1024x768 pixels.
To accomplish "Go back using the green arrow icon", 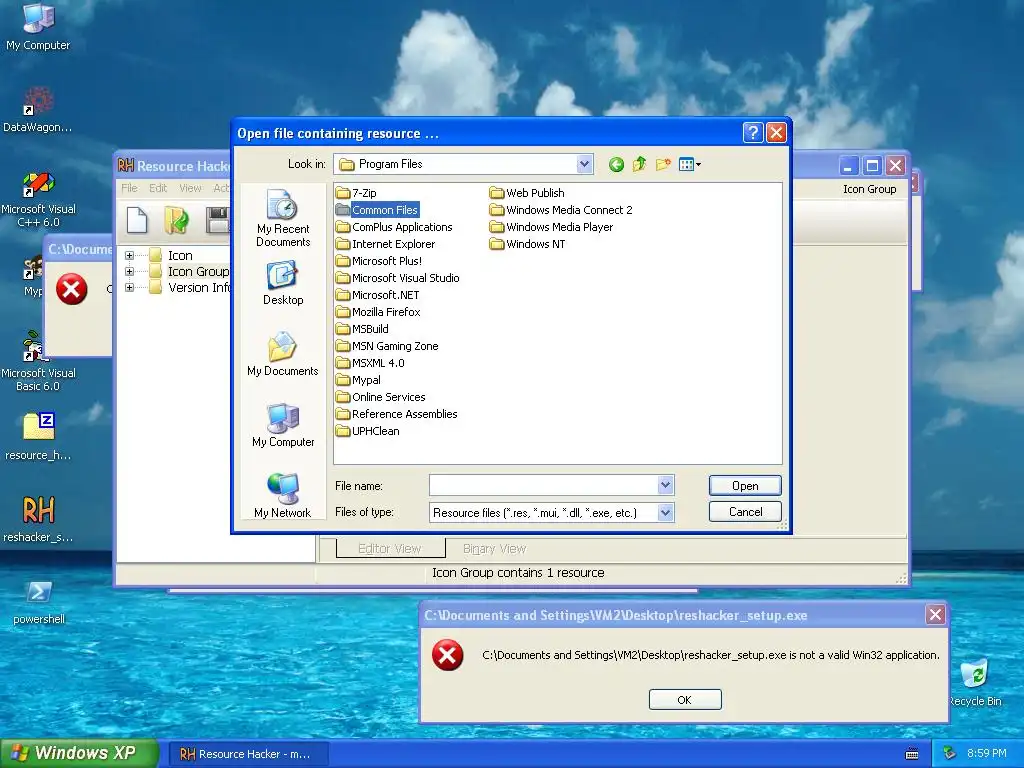I will 616,165.
